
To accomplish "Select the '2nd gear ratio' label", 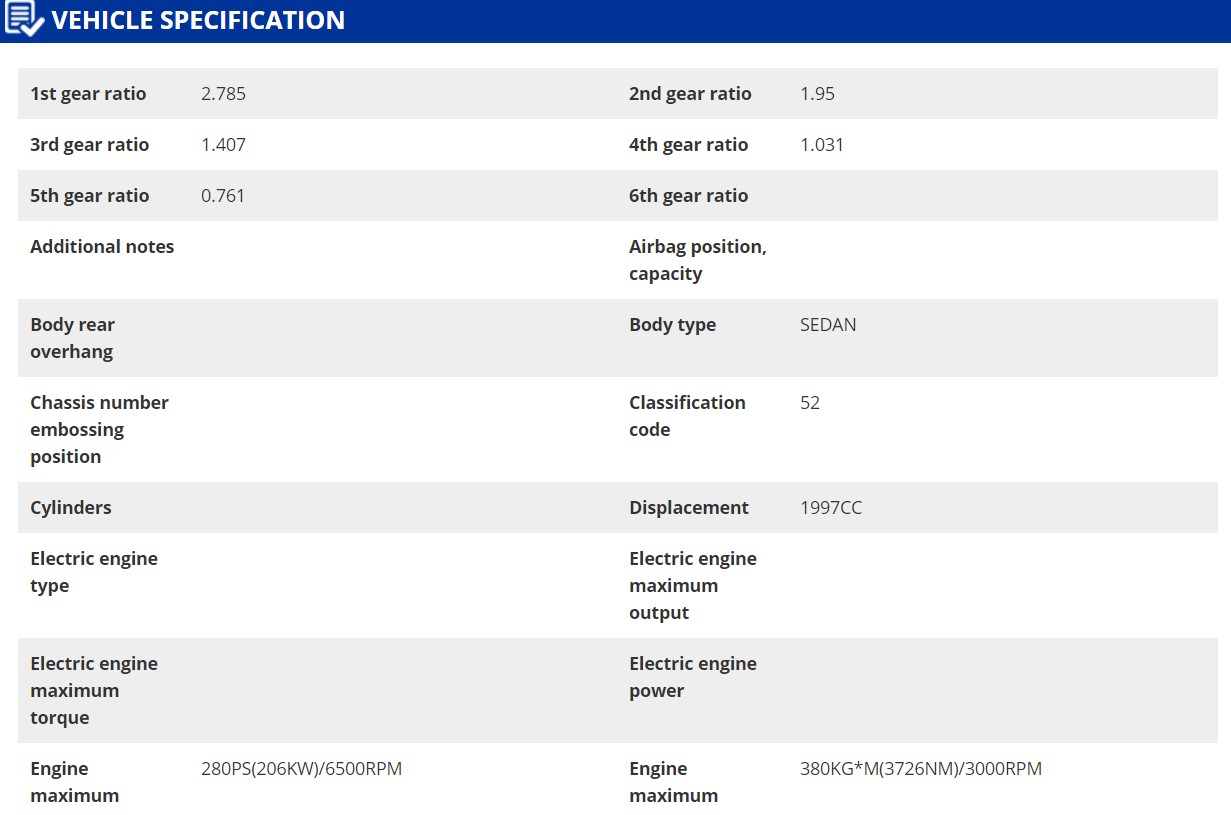I will pos(690,94).
